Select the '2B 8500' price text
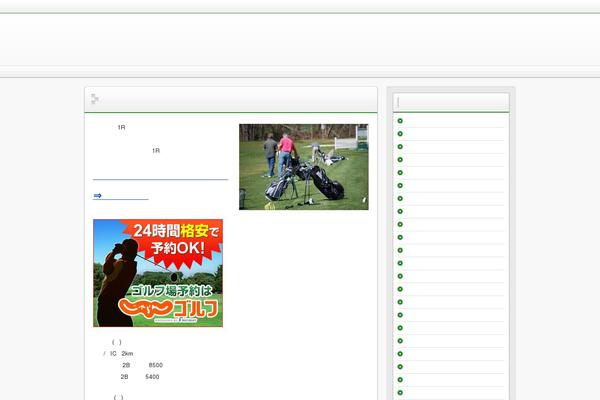The image size is (600, 400). coord(142,365)
